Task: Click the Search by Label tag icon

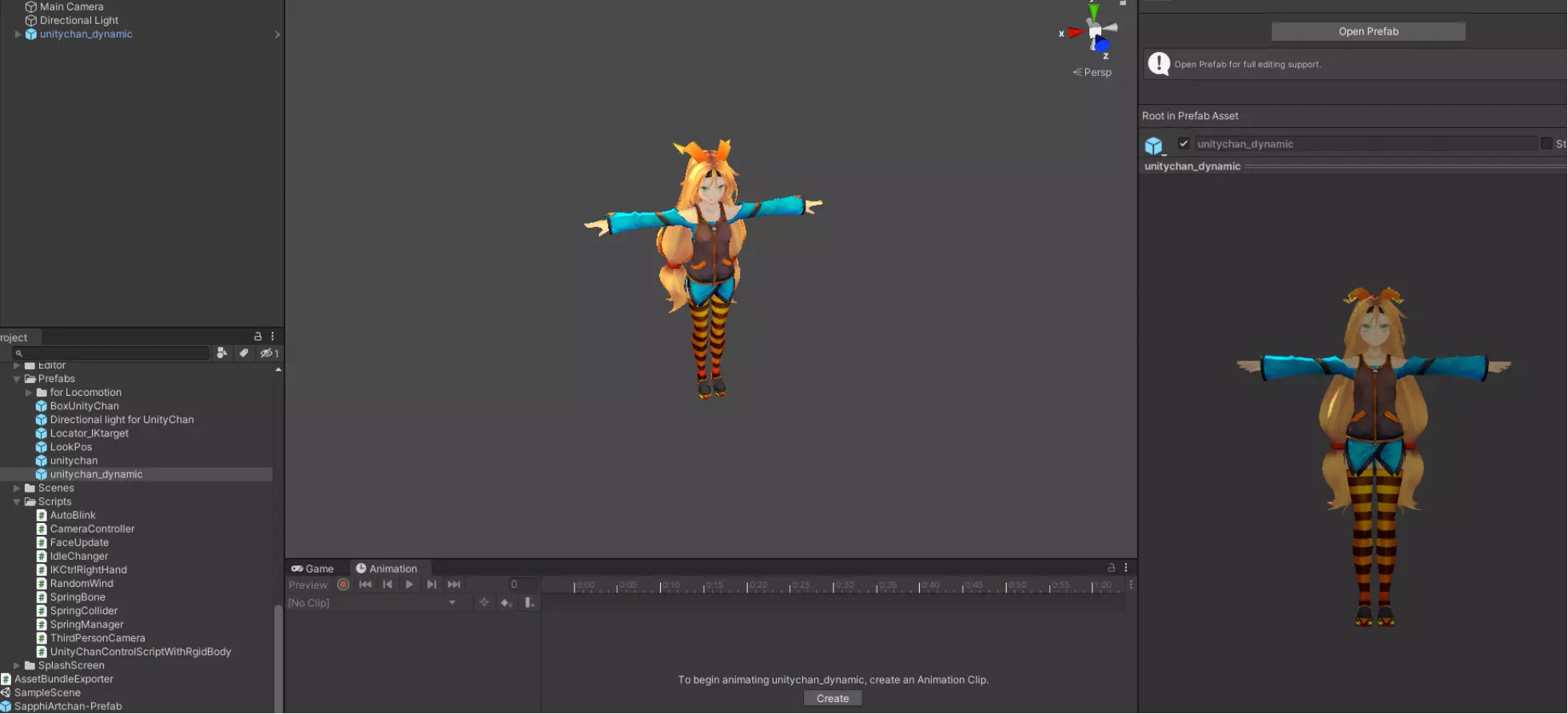Action: tap(244, 353)
